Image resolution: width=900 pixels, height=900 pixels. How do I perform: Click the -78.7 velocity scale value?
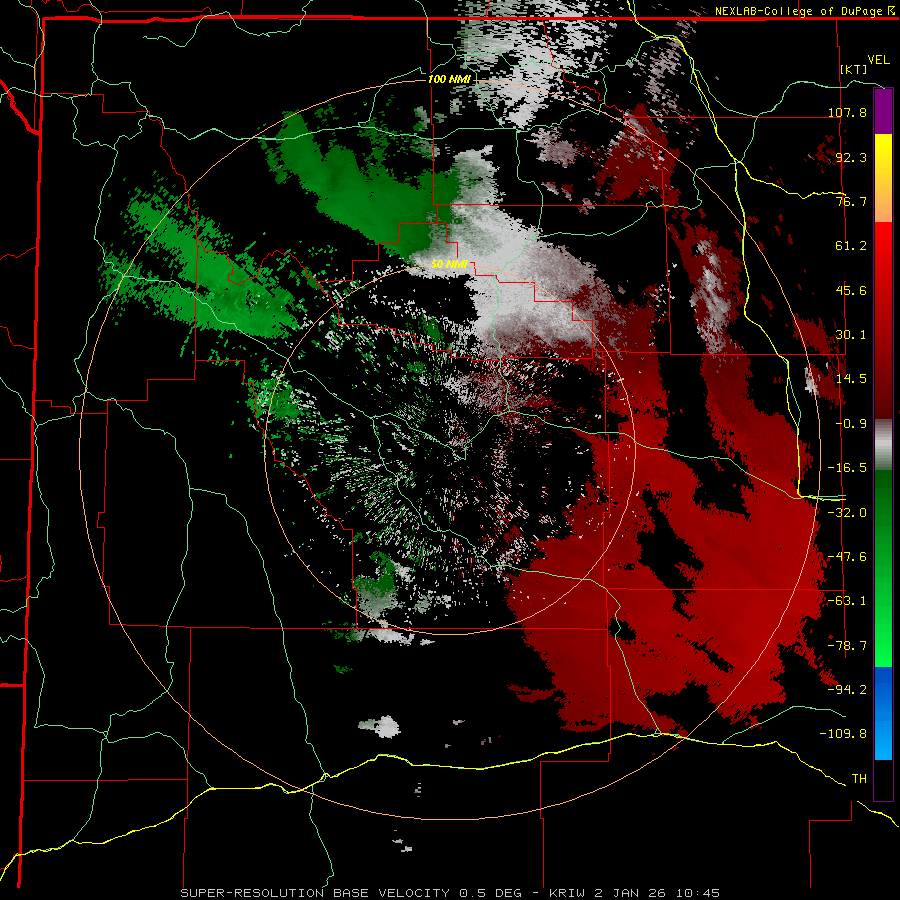click(847, 645)
